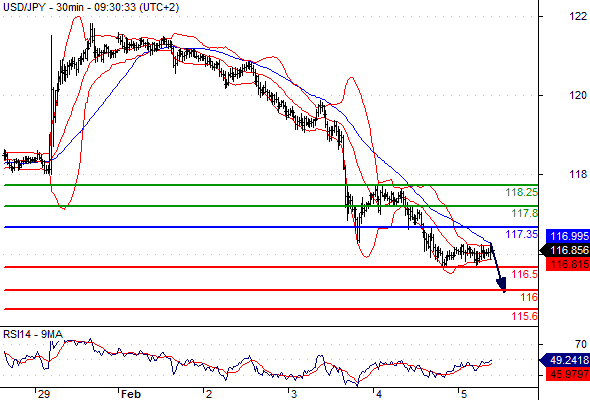Select the 116 support level label
Viewport: 590px width, 400px height.
[529, 297]
